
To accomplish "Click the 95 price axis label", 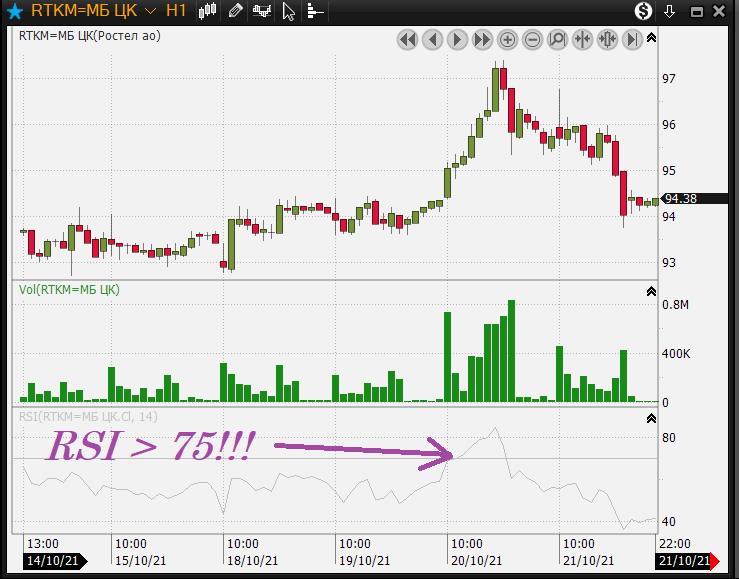I will coord(669,171).
